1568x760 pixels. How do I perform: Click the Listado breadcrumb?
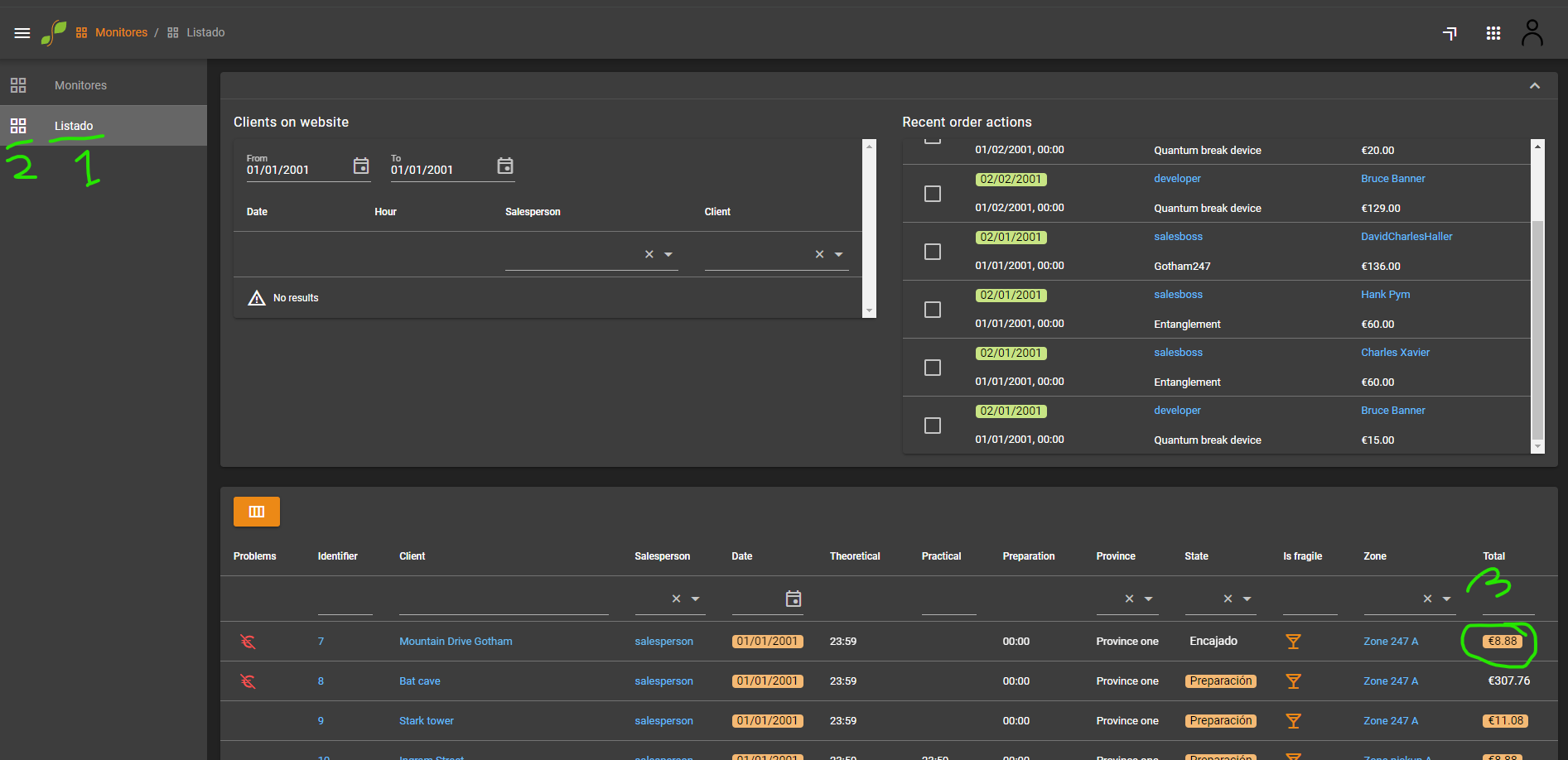(x=205, y=32)
